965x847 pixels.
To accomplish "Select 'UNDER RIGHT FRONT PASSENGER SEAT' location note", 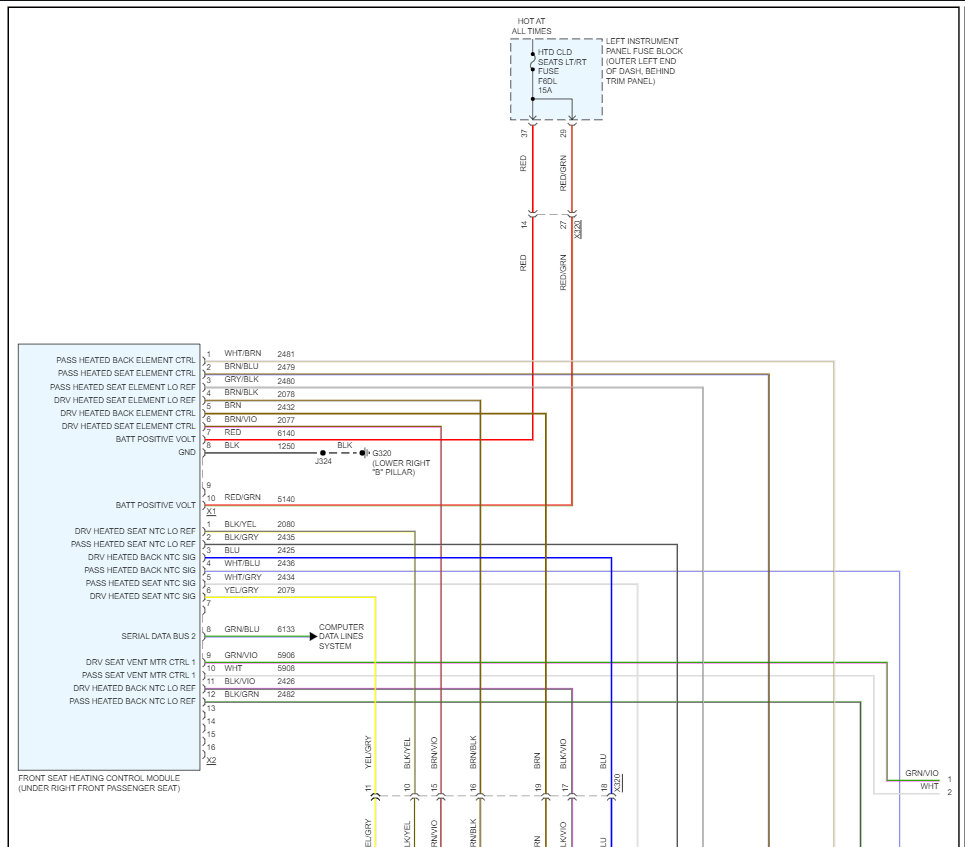I will 99,788.
